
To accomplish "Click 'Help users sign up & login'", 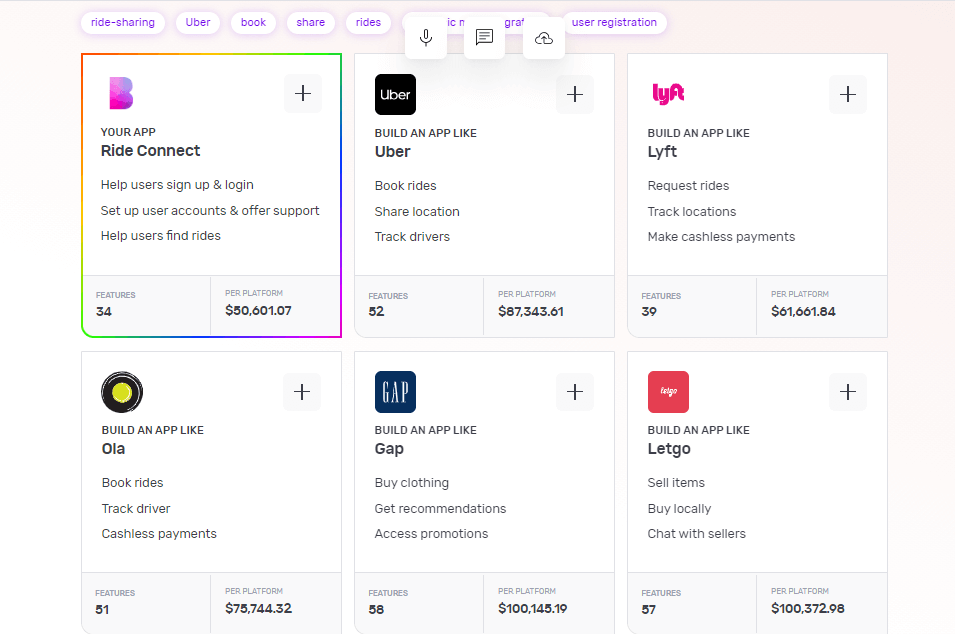I will tap(177, 185).
